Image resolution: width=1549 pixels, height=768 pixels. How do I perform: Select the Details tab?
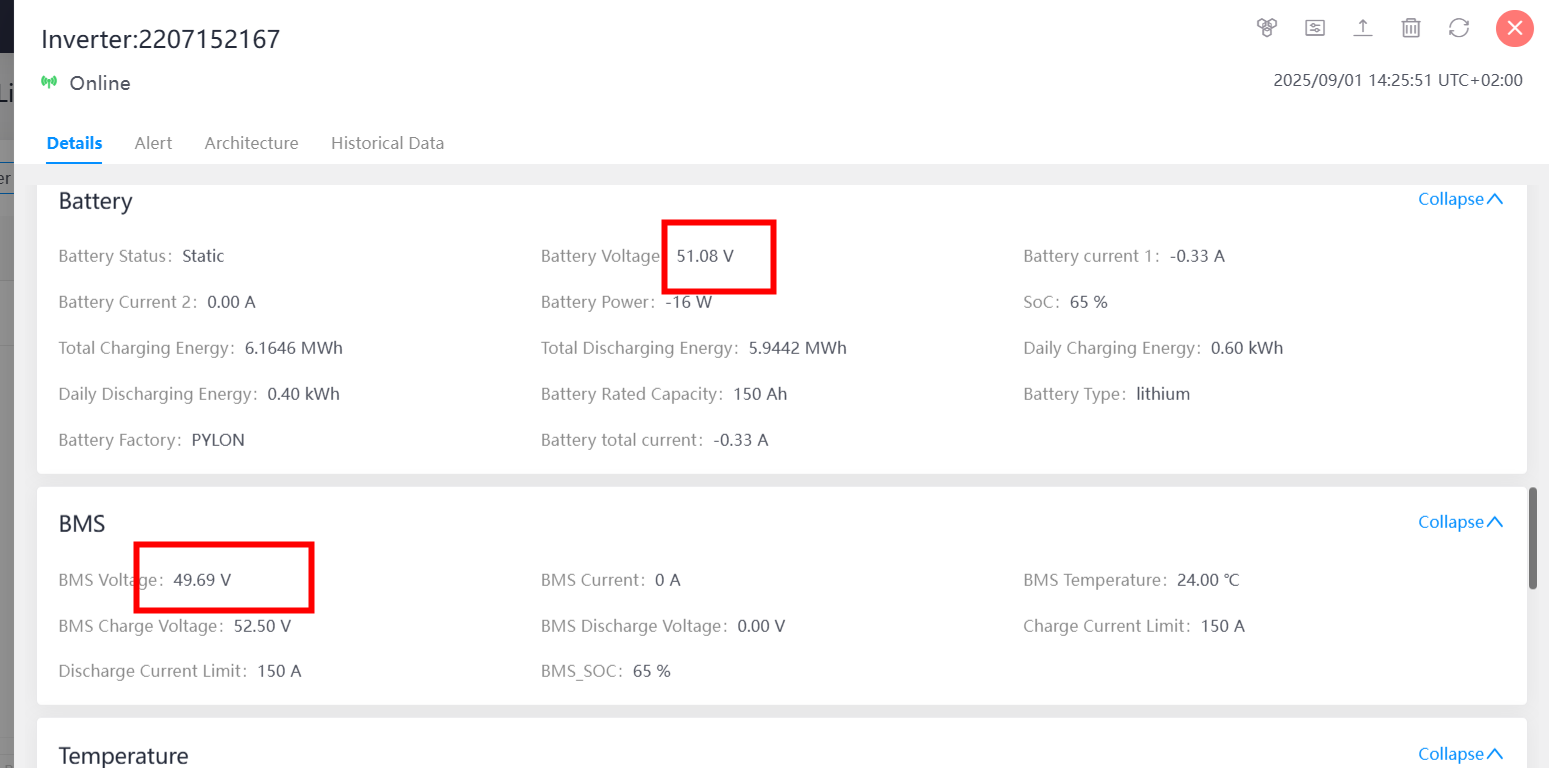point(74,143)
